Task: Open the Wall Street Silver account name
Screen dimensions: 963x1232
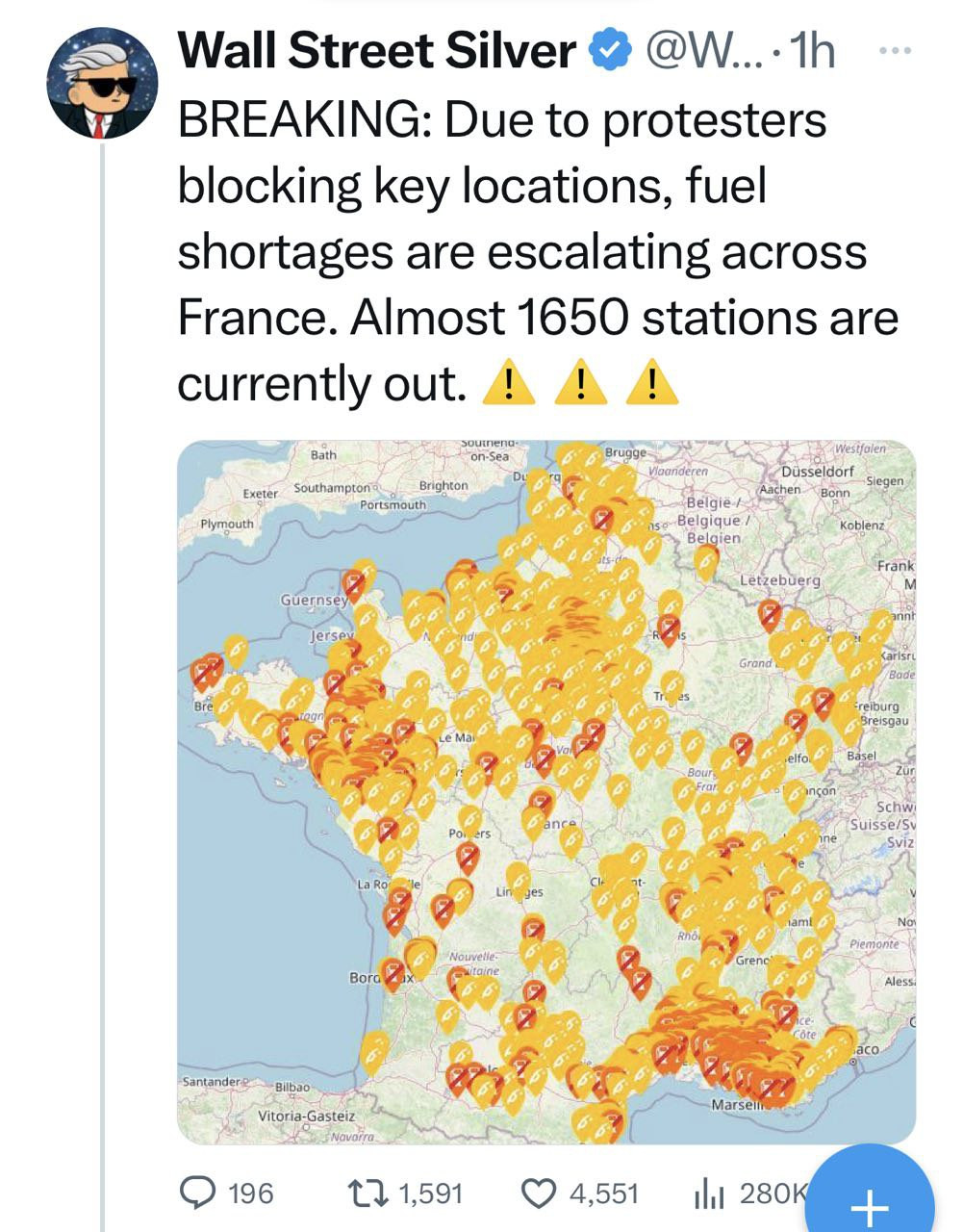Action: tap(377, 51)
